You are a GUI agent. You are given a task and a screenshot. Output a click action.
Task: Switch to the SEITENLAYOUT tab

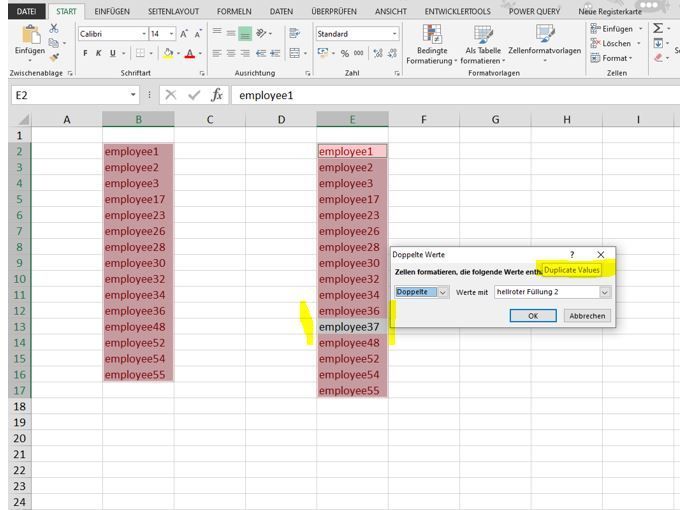point(173,11)
